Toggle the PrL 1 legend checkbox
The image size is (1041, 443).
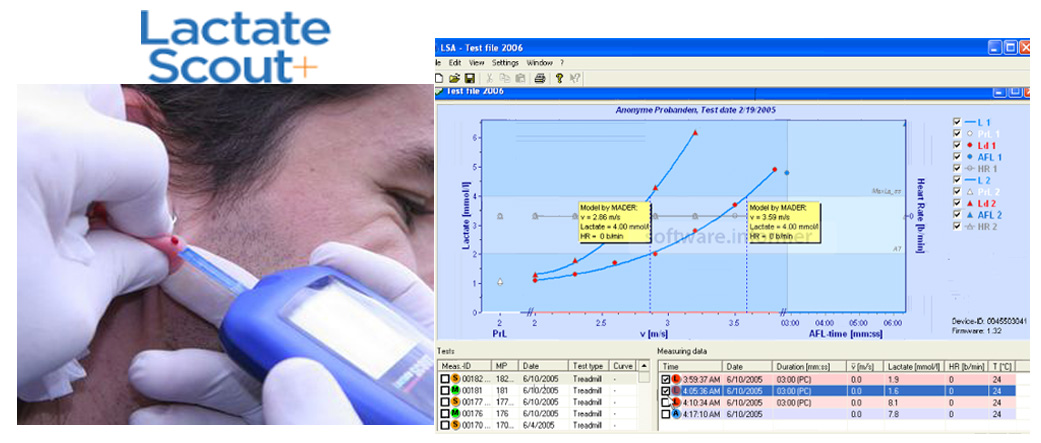[x=957, y=133]
